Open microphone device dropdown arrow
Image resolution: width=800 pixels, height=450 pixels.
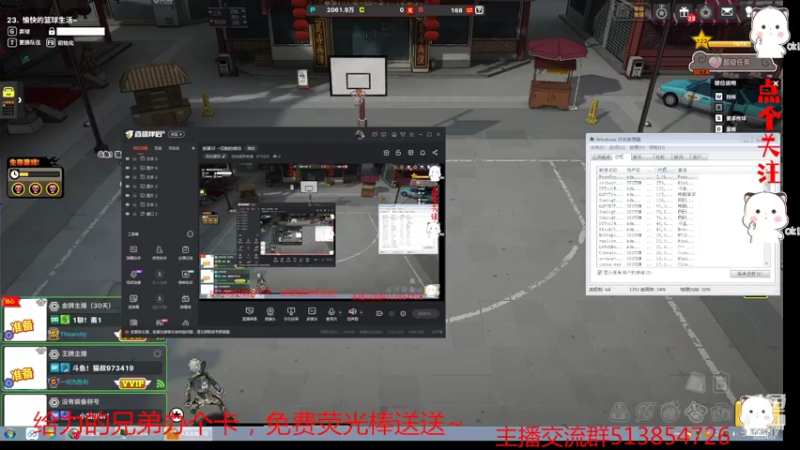(340, 312)
